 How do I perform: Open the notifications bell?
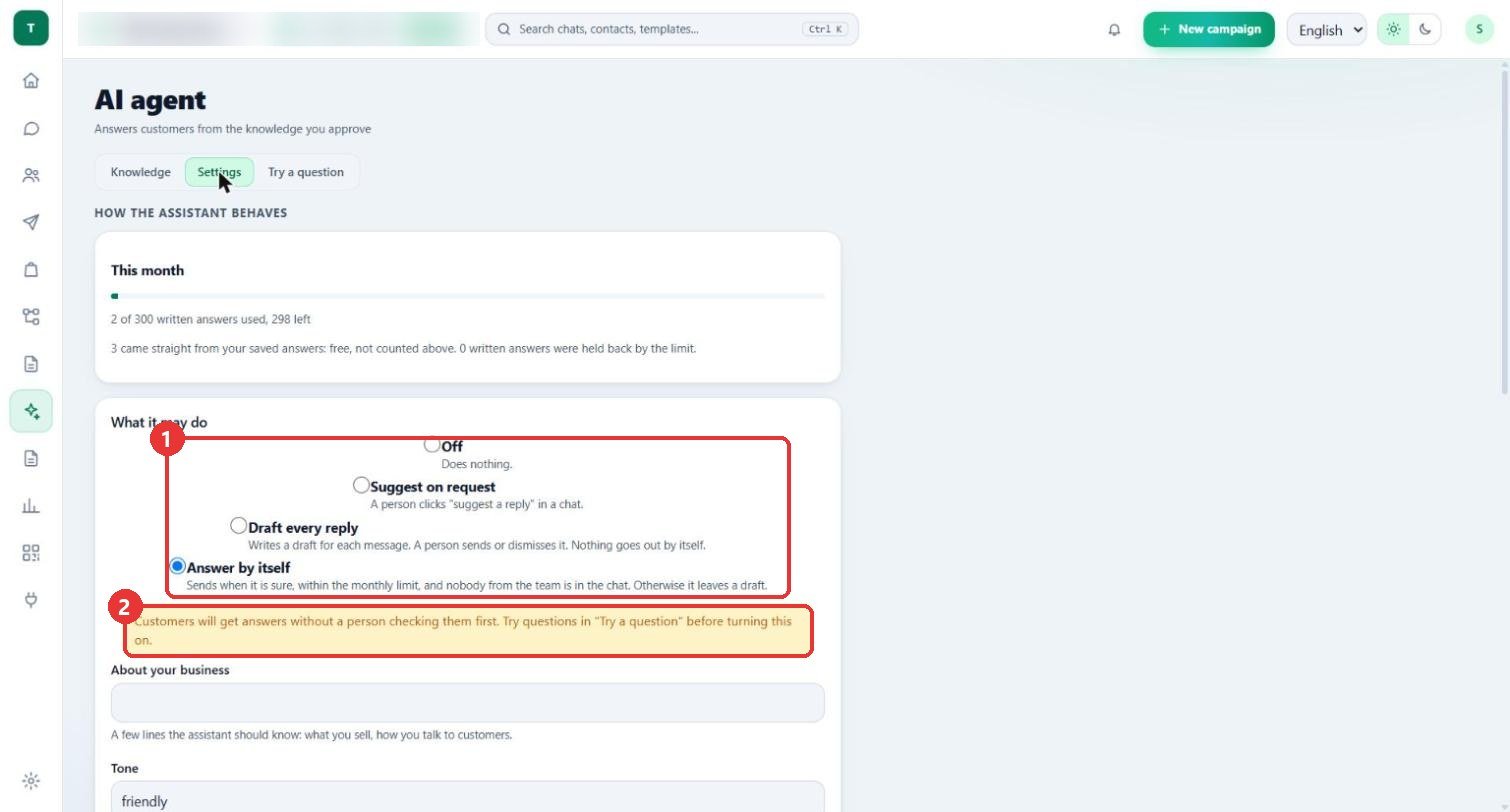(1114, 29)
